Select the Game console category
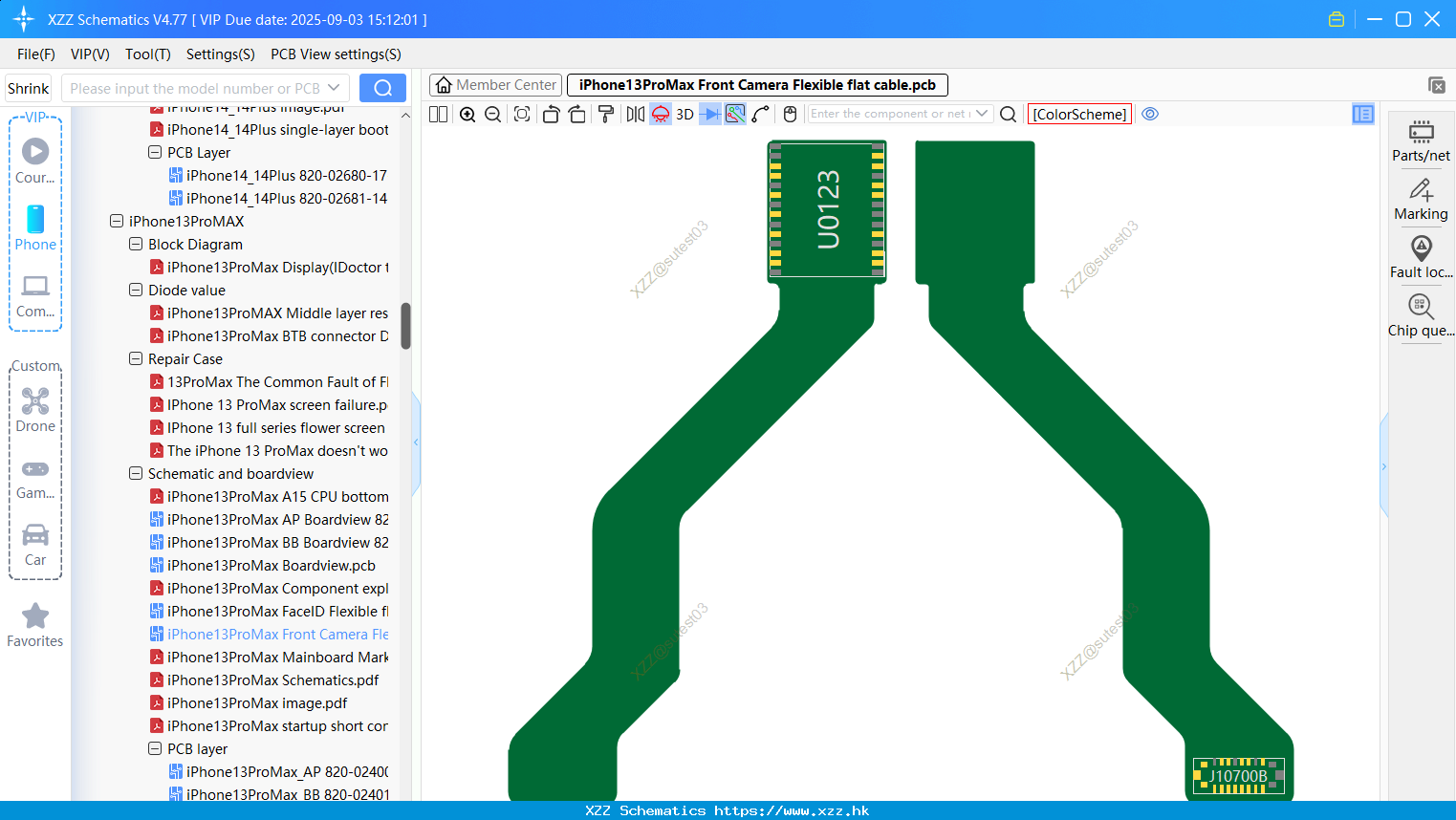 click(x=35, y=478)
